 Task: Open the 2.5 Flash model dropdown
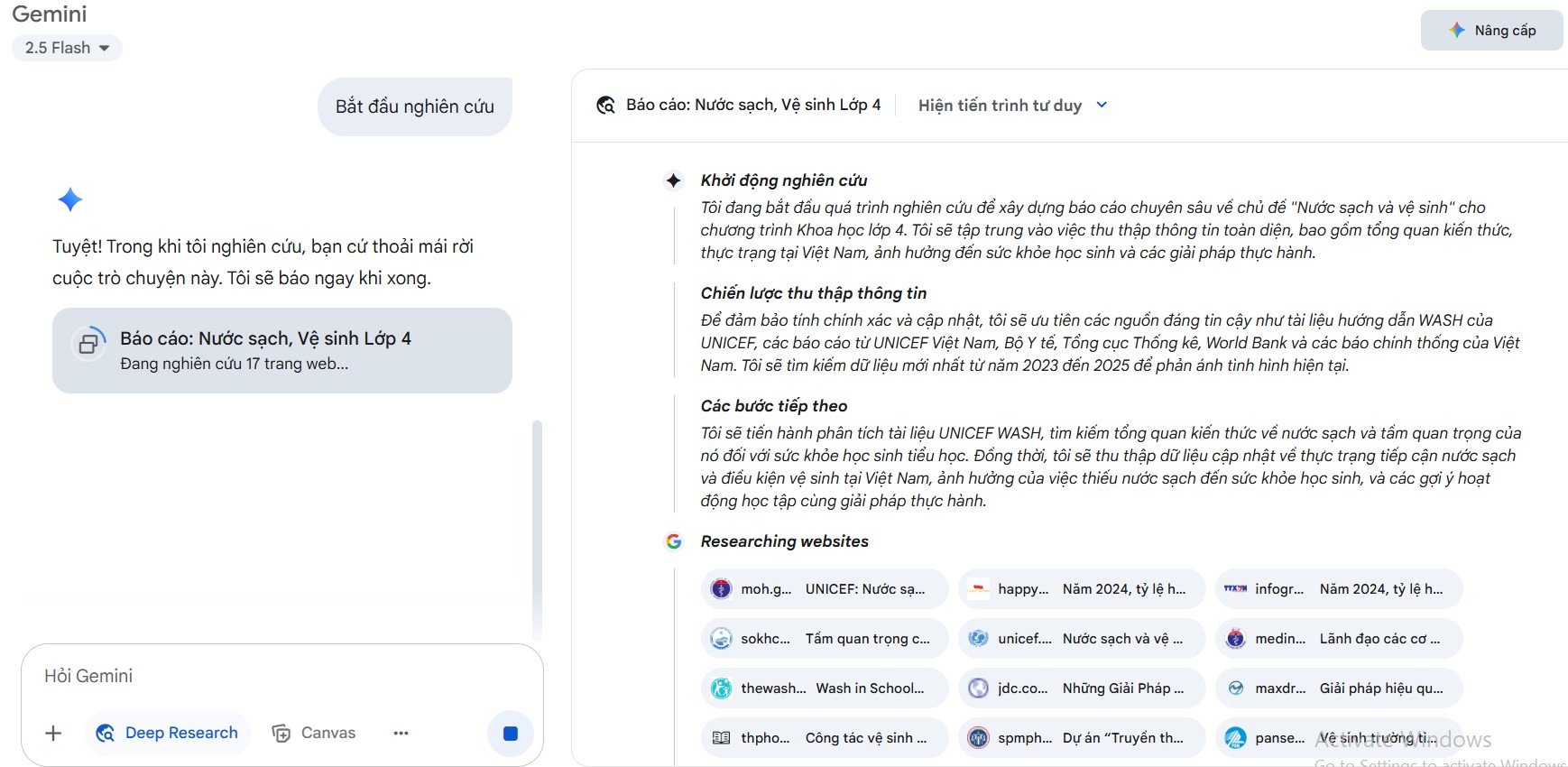[67, 48]
